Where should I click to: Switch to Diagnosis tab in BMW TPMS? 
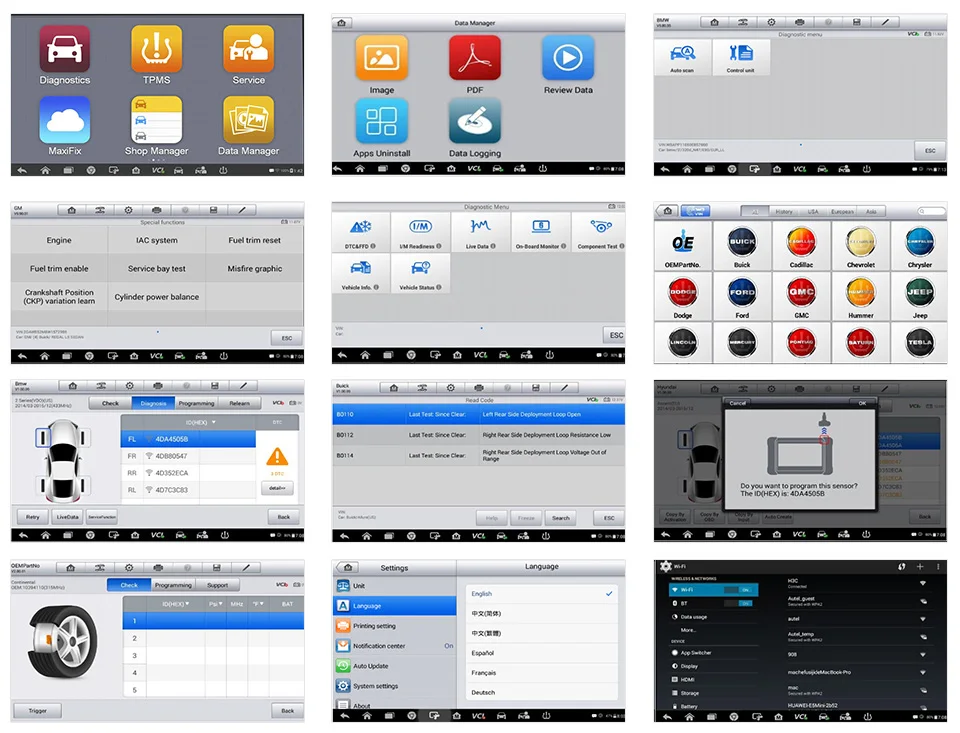pyautogui.click(x=153, y=403)
